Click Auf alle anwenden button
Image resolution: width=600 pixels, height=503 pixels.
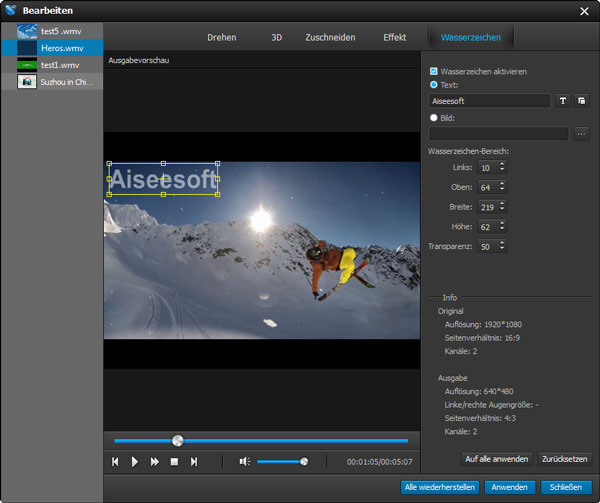point(496,459)
